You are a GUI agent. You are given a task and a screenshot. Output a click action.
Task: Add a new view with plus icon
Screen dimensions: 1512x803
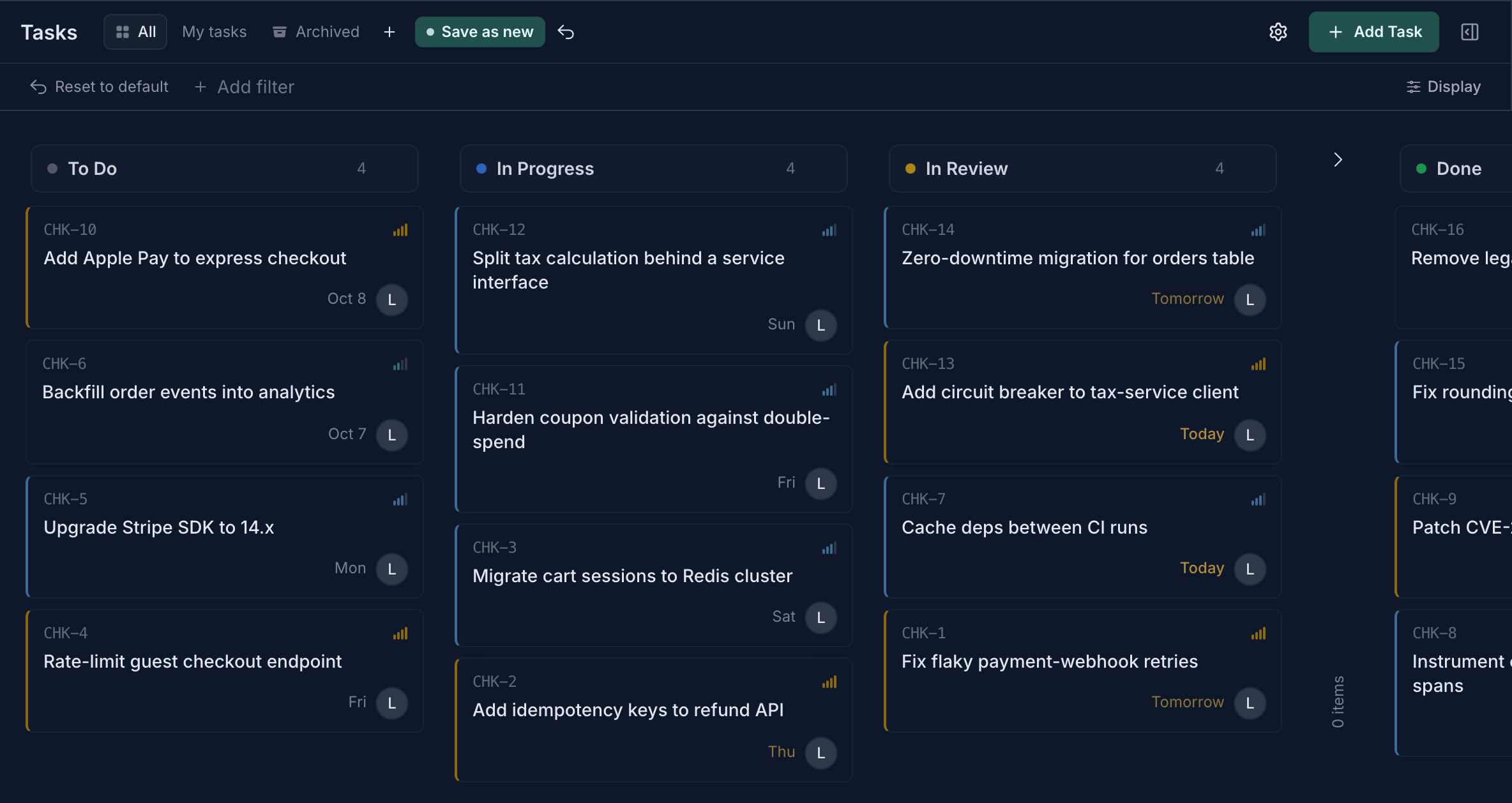pos(389,32)
